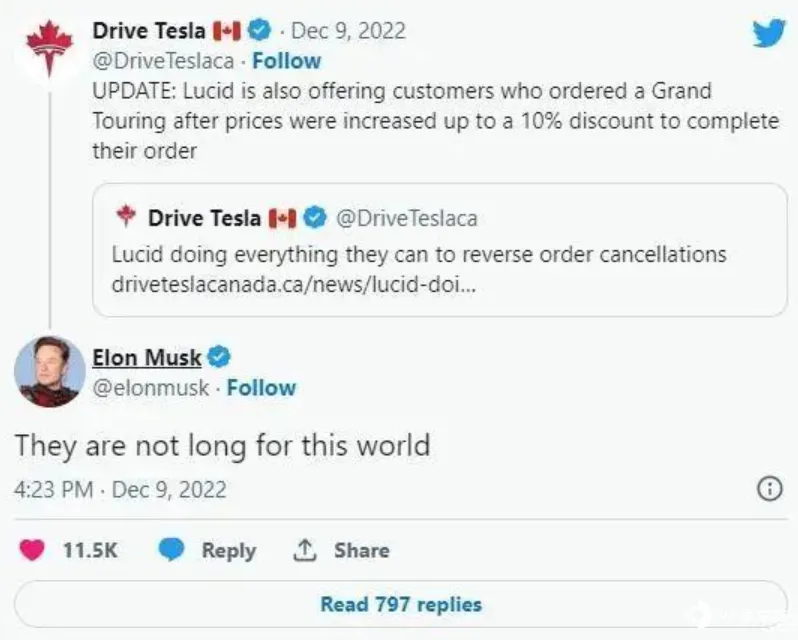Open Elon Musk's profile picture
The width and height of the screenshot is (798, 640).
coord(49,371)
